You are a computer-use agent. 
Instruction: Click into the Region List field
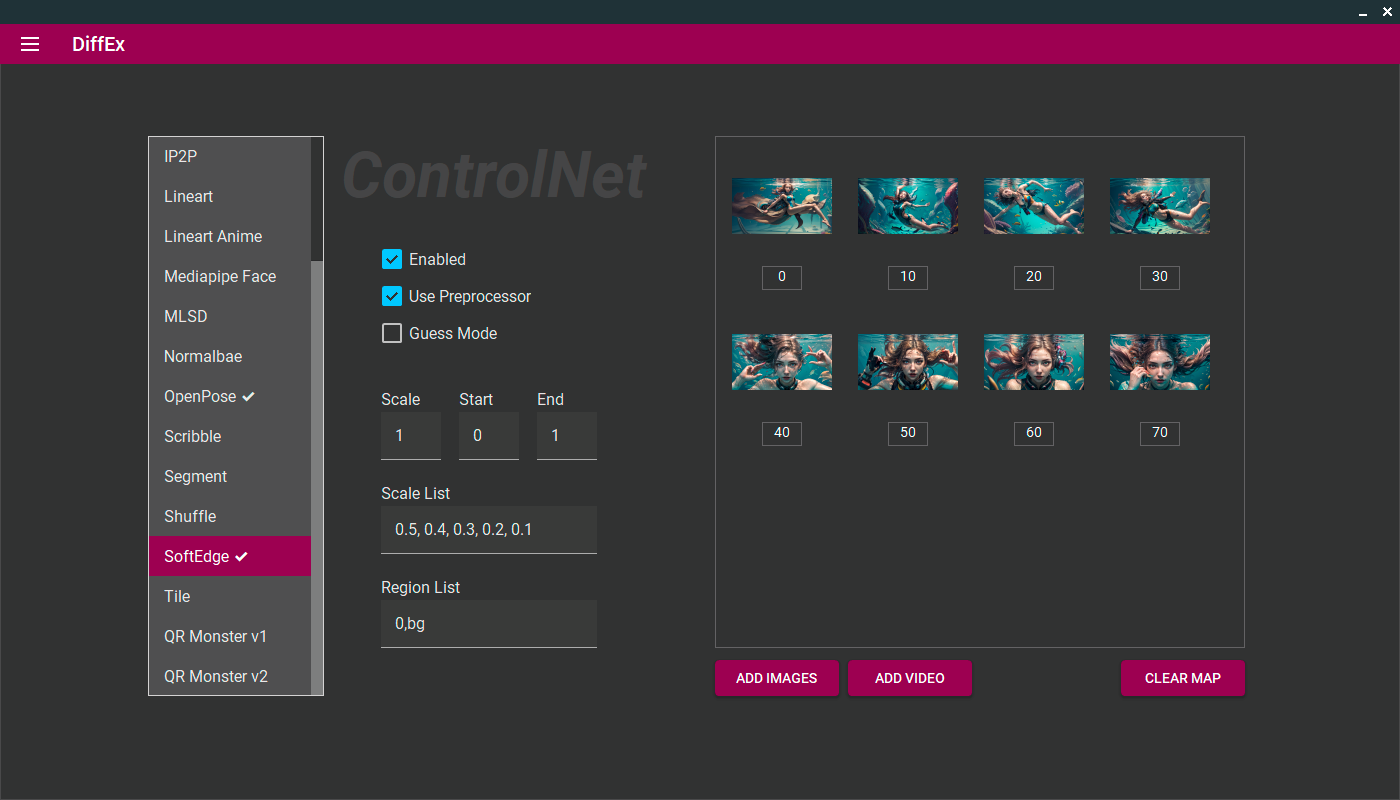click(489, 624)
